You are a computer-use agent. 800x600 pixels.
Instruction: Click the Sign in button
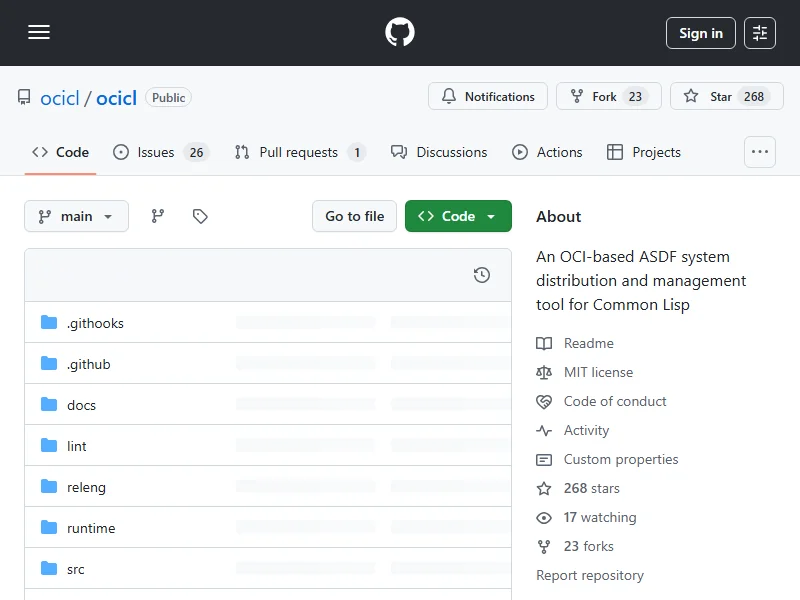(x=700, y=33)
